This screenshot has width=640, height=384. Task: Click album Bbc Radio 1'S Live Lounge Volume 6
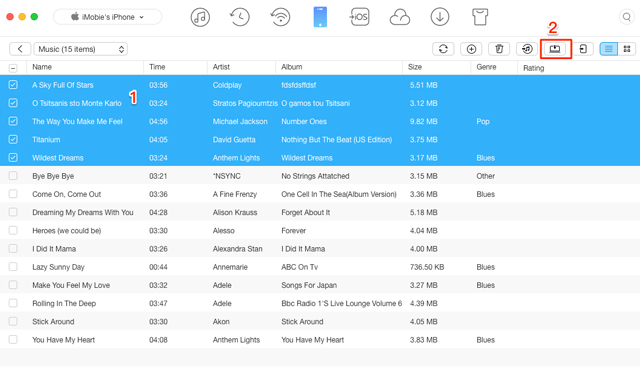[x=342, y=304]
